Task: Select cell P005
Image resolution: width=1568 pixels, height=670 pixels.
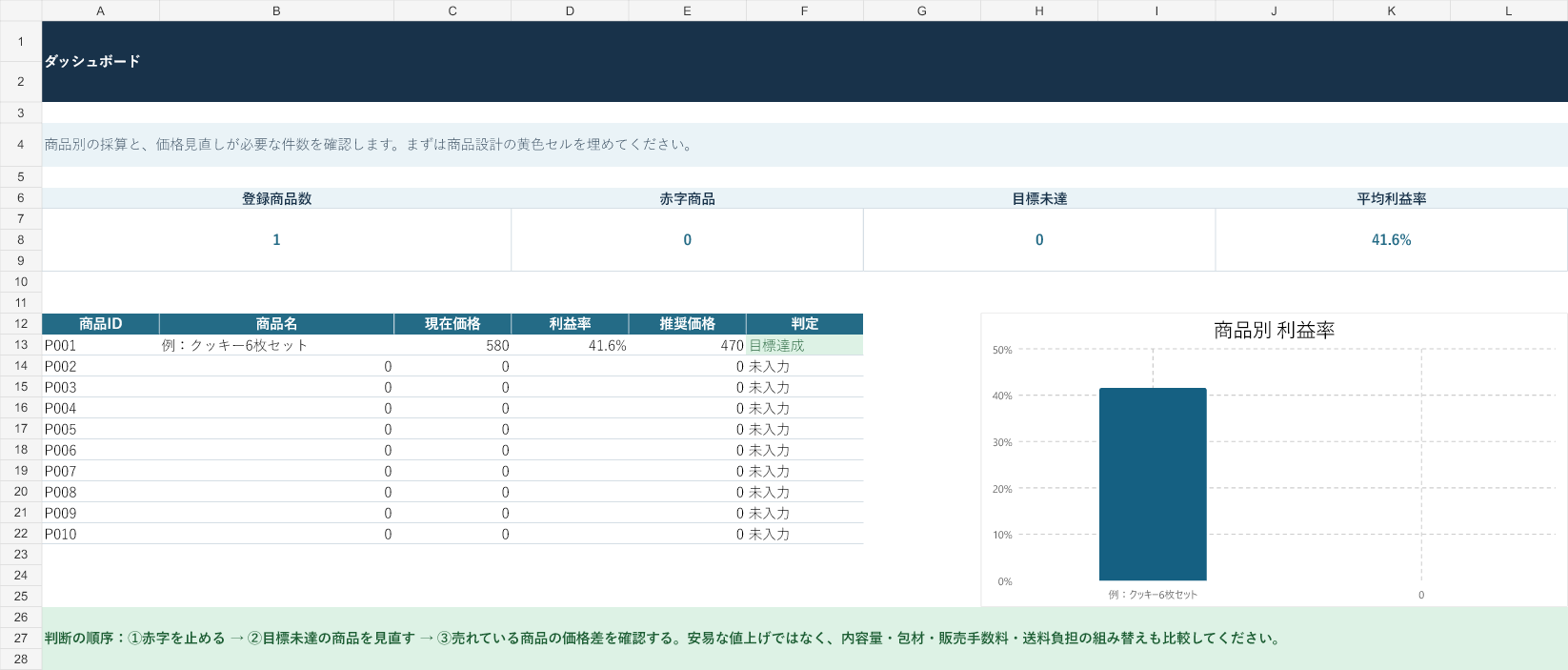Action: tap(101, 429)
